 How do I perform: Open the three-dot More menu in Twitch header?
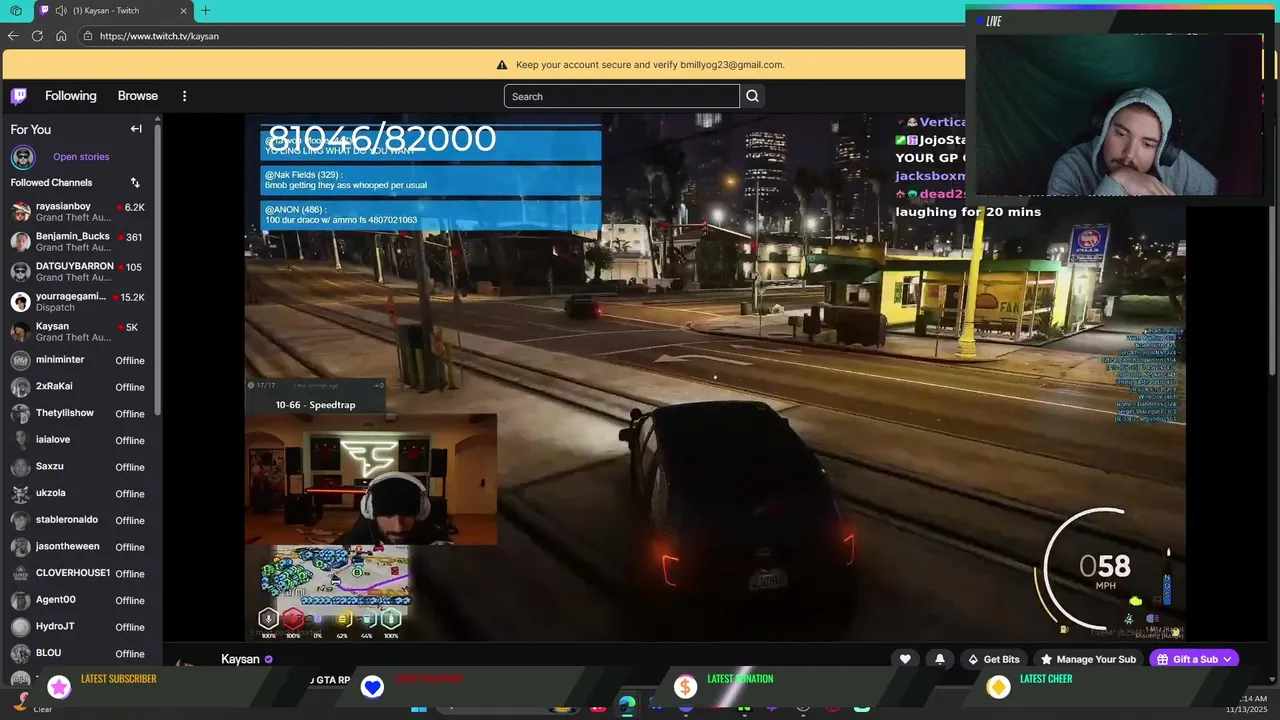(x=184, y=96)
